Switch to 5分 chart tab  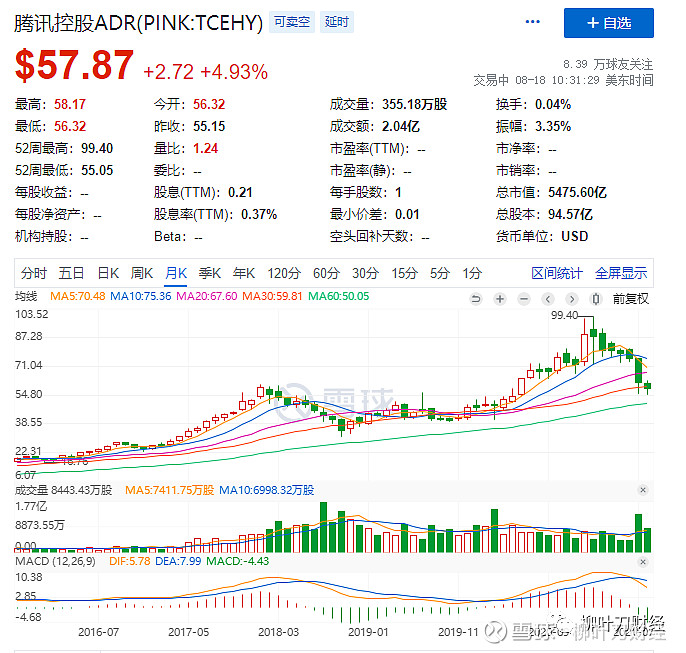pyautogui.click(x=440, y=273)
